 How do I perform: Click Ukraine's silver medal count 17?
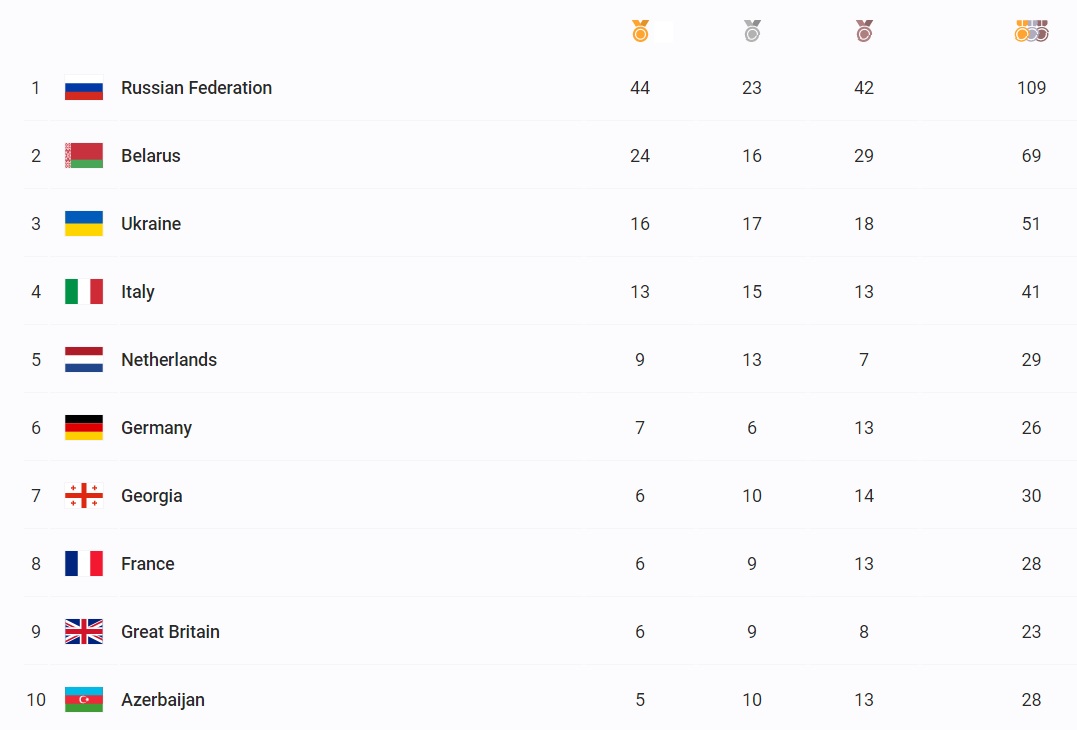(x=752, y=224)
